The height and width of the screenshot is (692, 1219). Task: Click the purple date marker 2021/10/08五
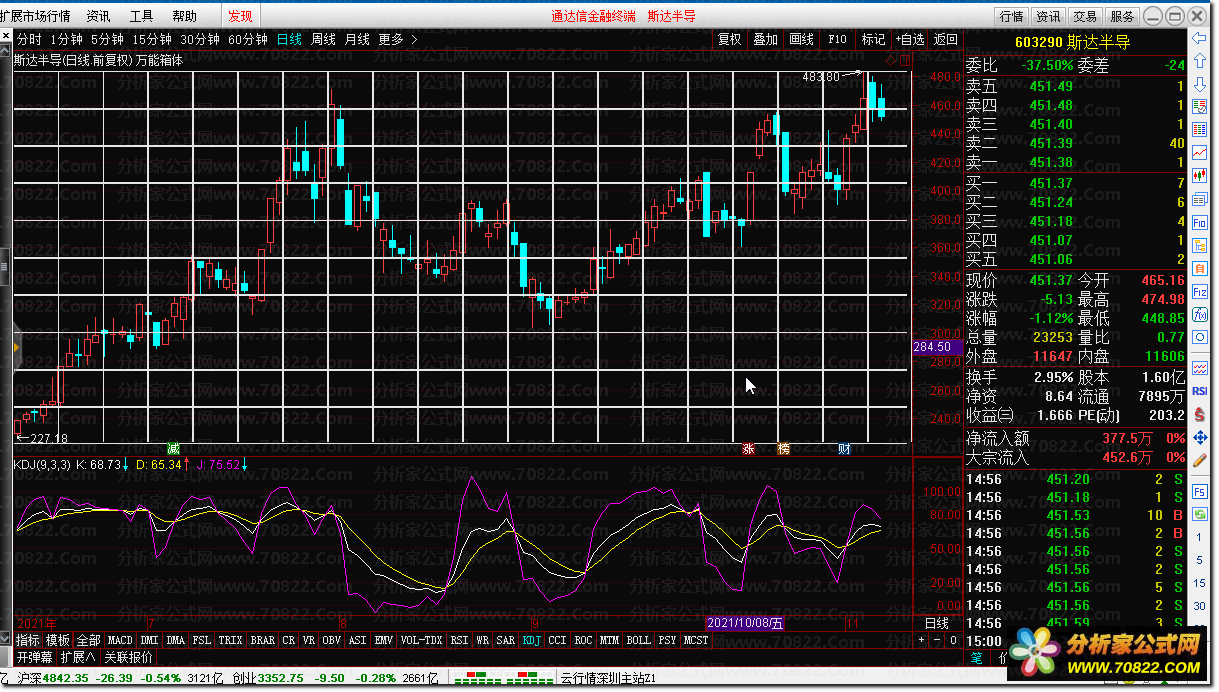coord(746,623)
